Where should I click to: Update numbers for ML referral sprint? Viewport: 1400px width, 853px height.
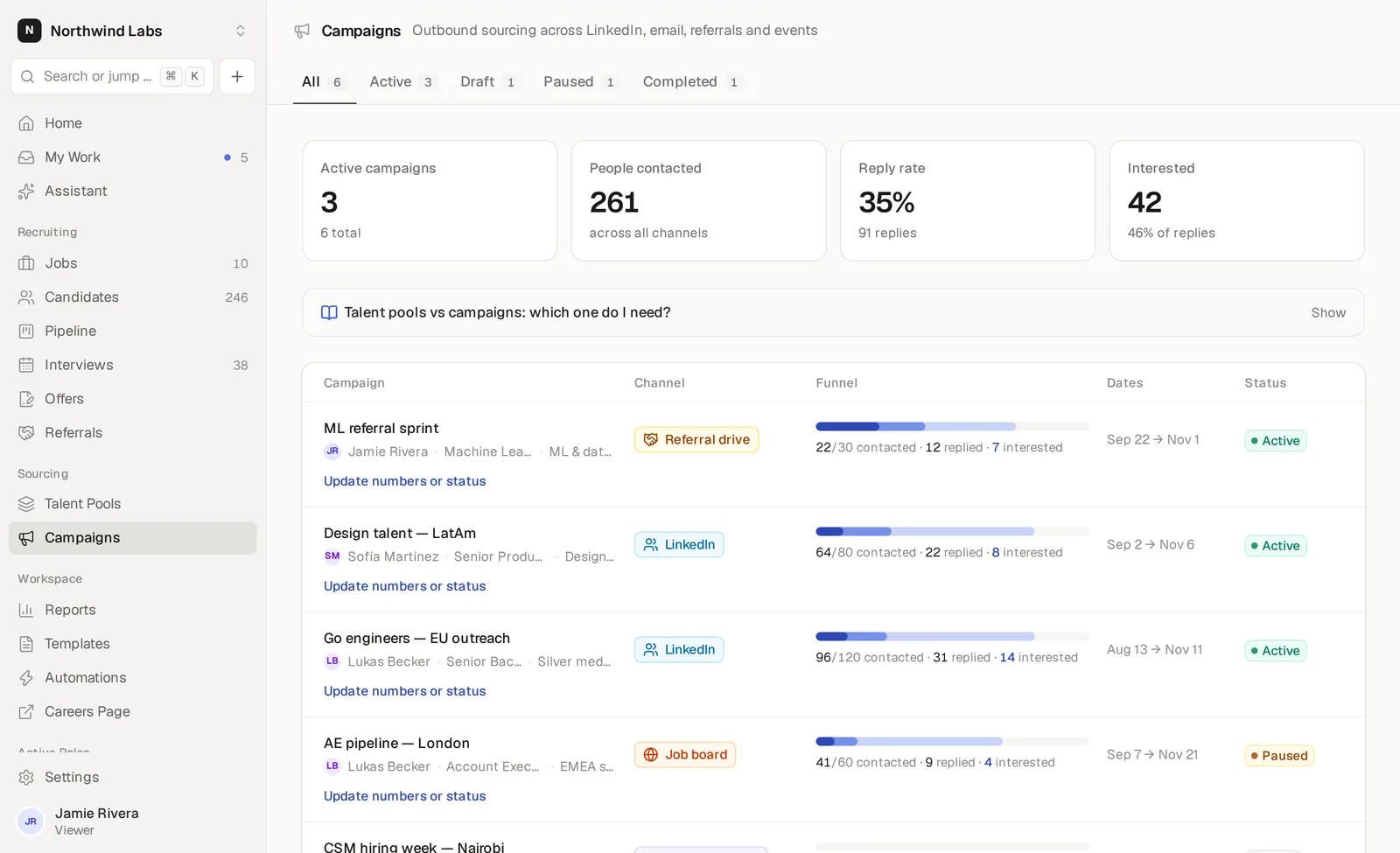click(404, 481)
